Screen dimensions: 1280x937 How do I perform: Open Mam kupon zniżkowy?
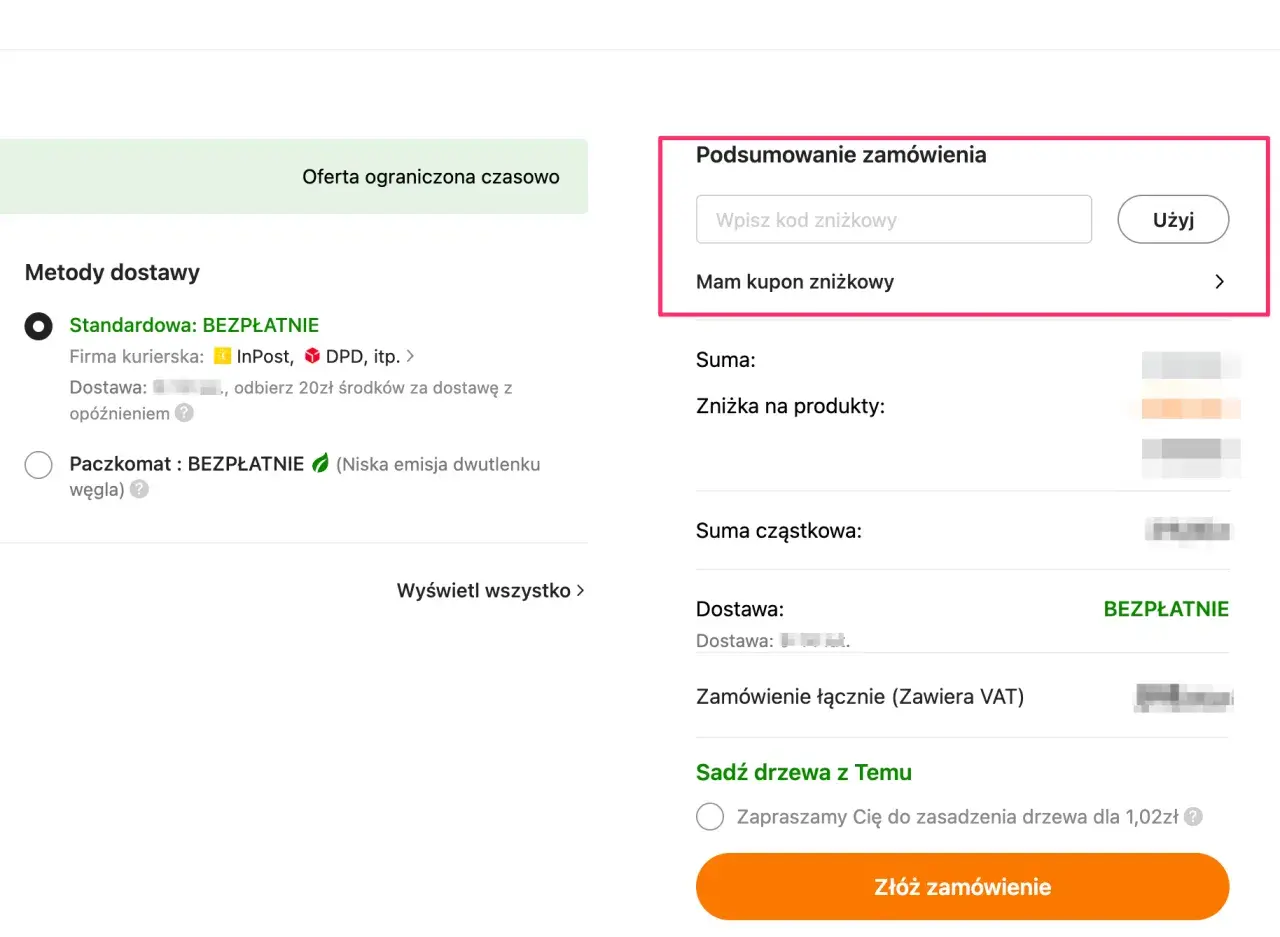click(x=962, y=282)
